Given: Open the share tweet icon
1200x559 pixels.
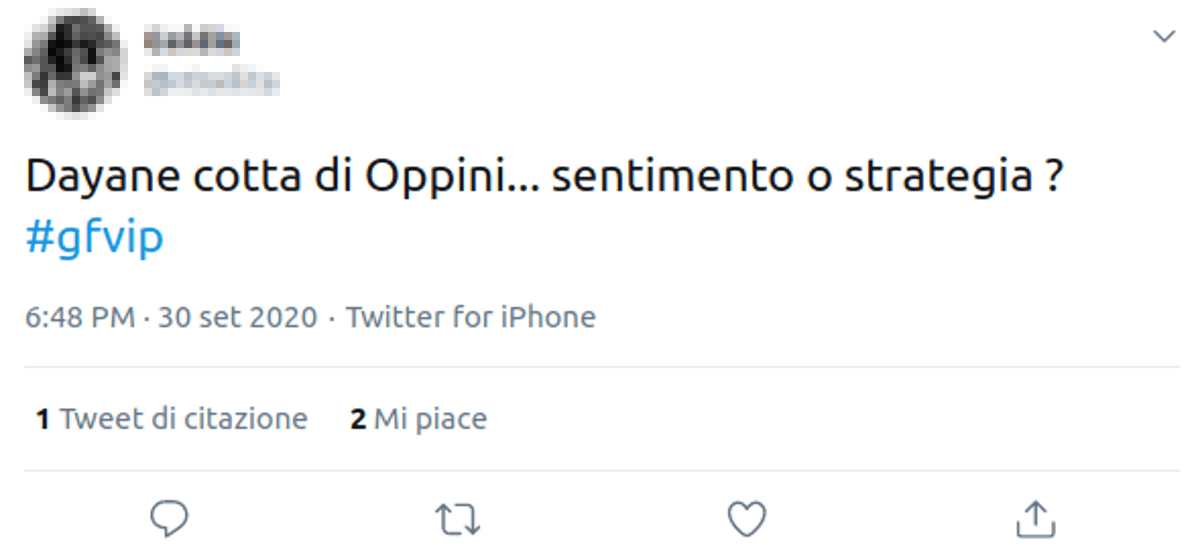Looking at the screenshot, I should [1035, 518].
